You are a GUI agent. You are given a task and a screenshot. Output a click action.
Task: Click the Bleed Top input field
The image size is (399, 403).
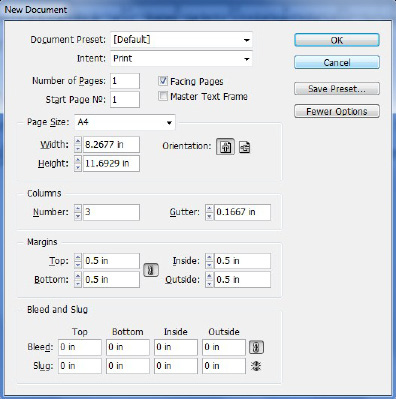pyautogui.click(x=80, y=347)
